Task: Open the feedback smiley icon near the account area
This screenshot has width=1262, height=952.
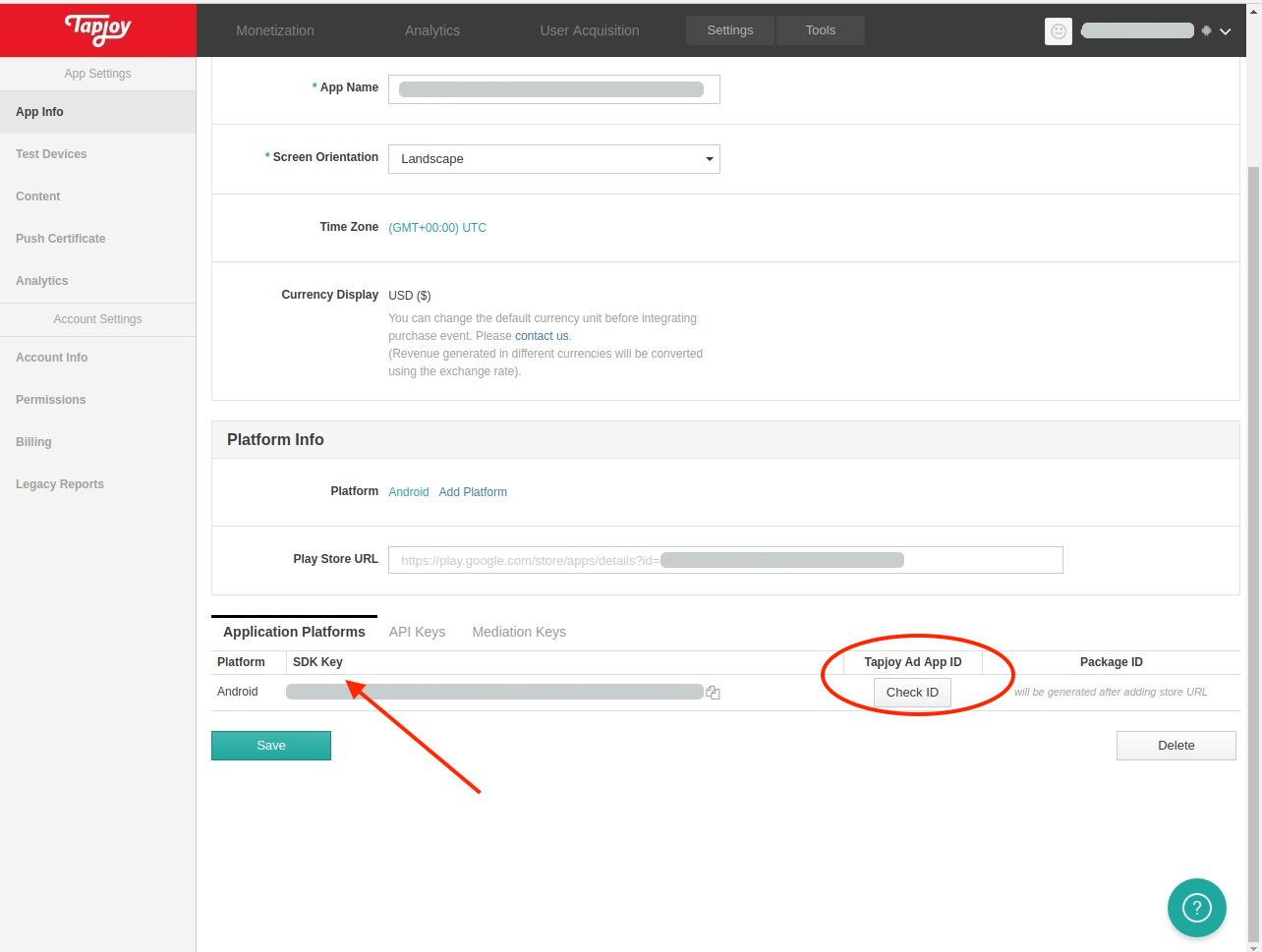Action: (x=1059, y=30)
